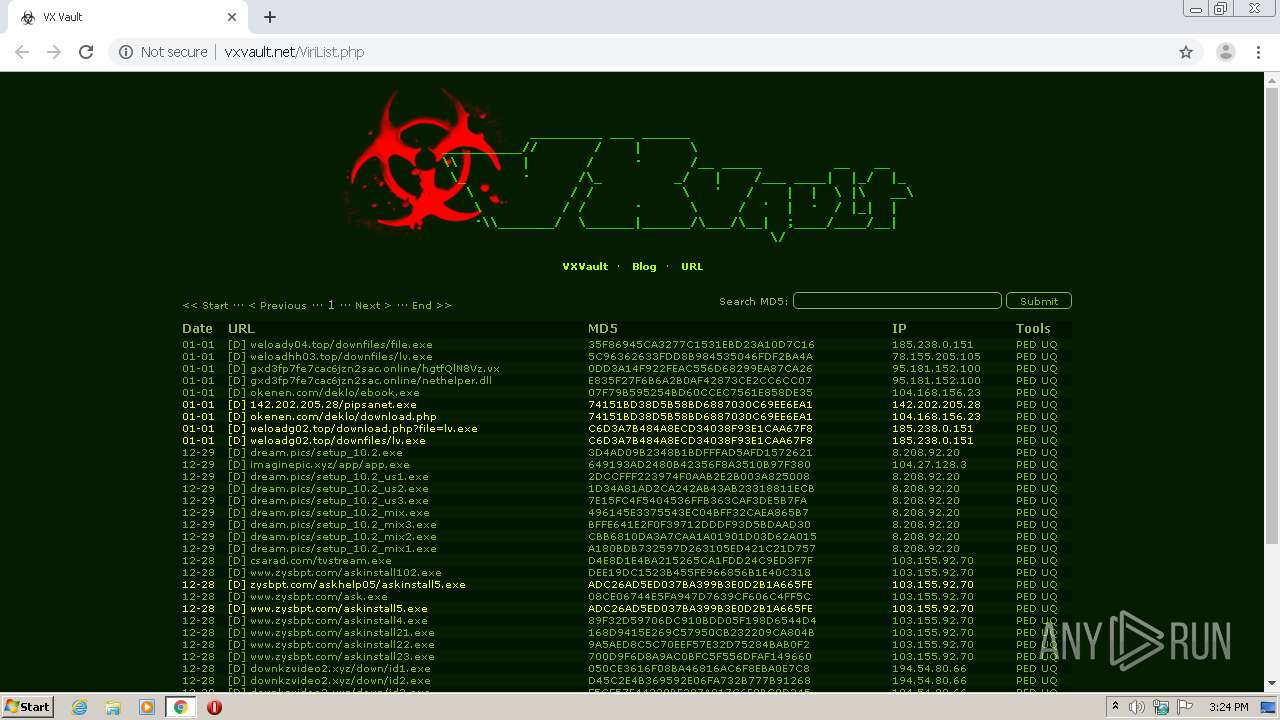Open the volume control tray icon

coord(1138,707)
